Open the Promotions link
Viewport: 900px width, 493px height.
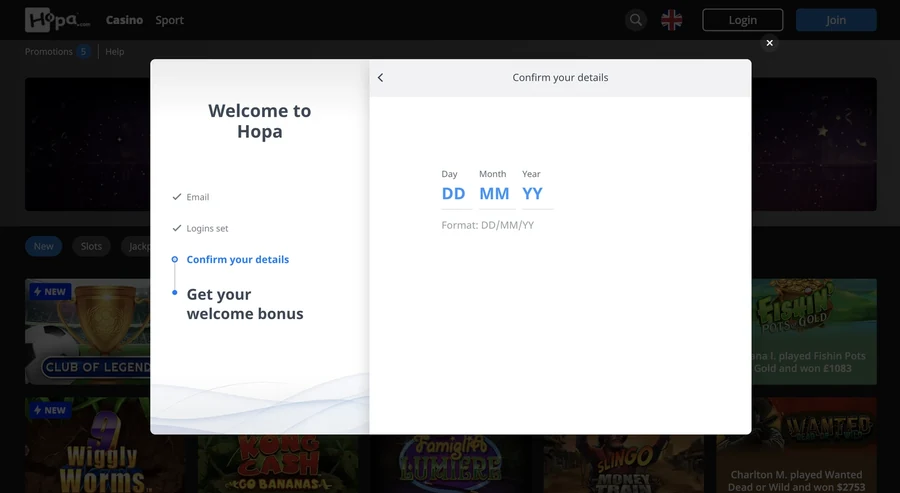pos(49,52)
